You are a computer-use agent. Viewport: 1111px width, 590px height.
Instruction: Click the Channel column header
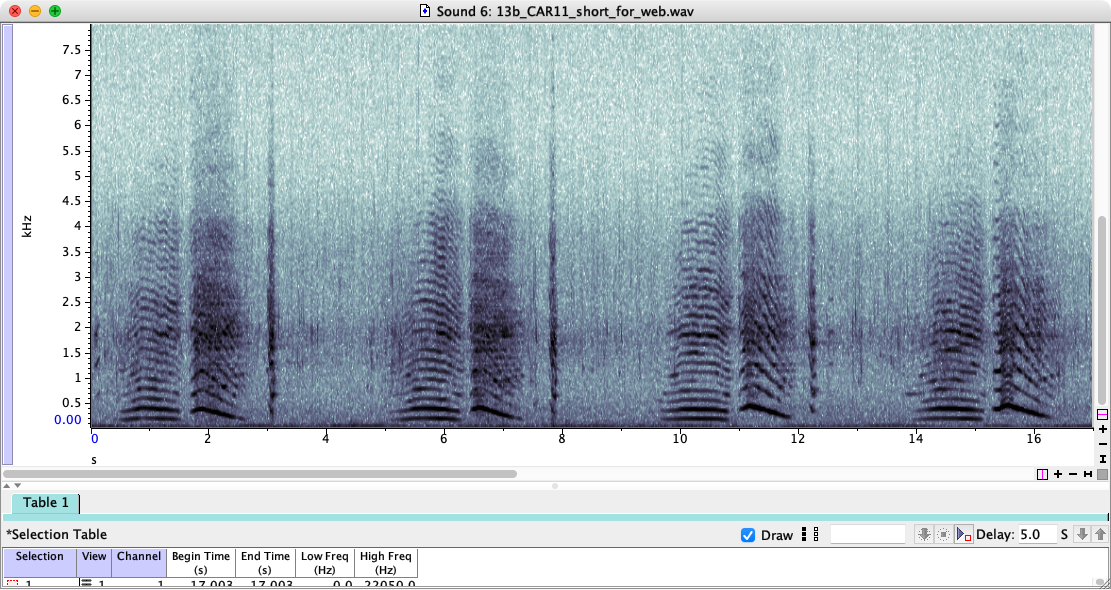[139, 562]
